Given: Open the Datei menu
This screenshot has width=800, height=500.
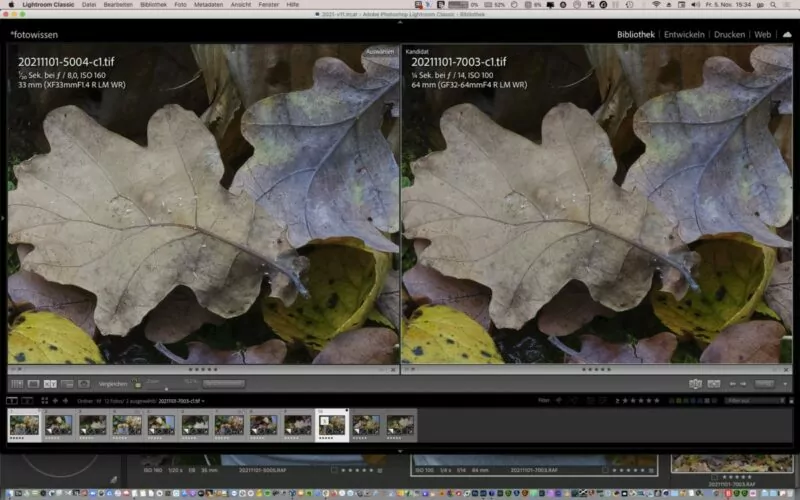Looking at the screenshot, I should [89, 5].
